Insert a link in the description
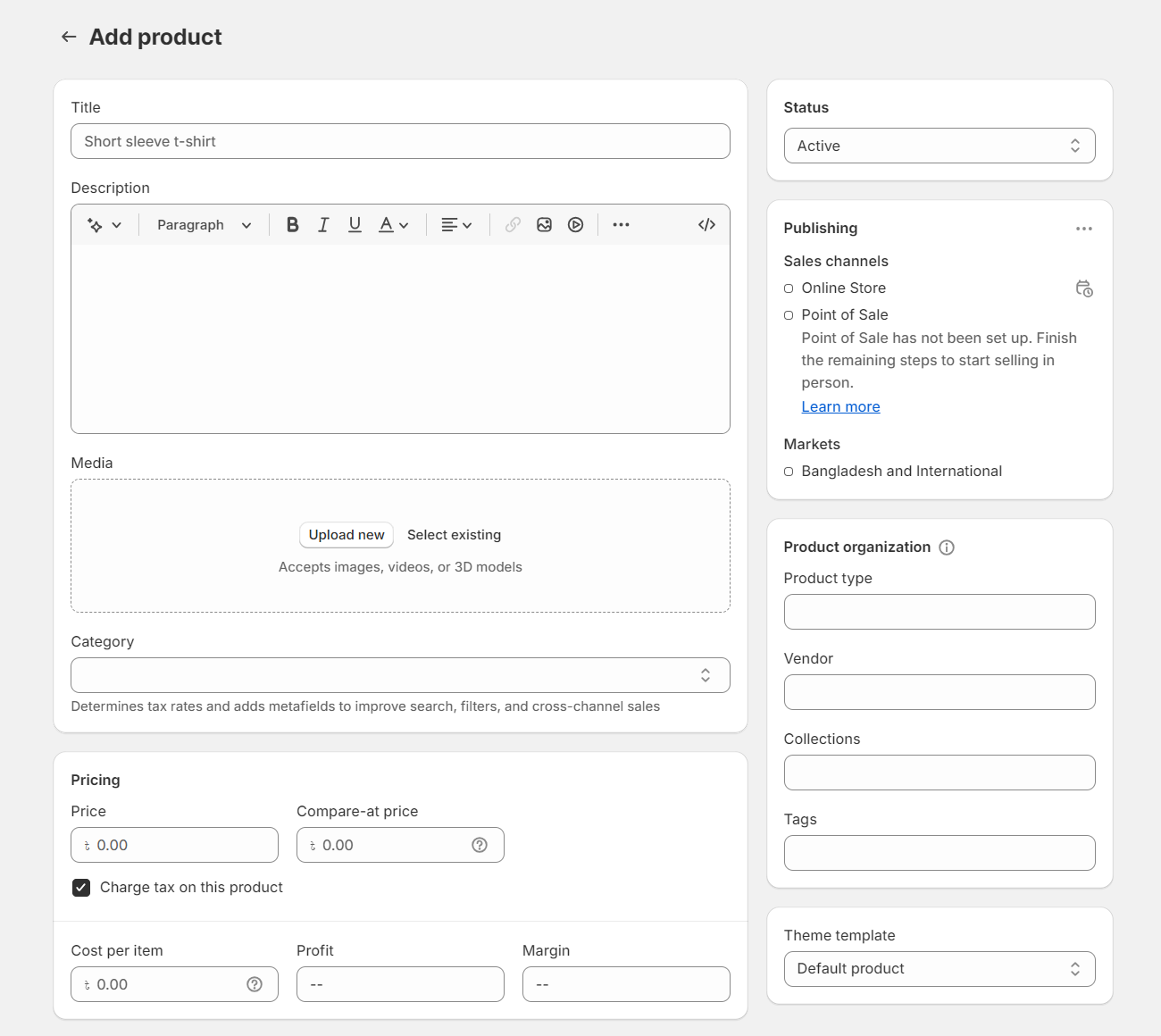1161x1036 pixels. click(512, 224)
